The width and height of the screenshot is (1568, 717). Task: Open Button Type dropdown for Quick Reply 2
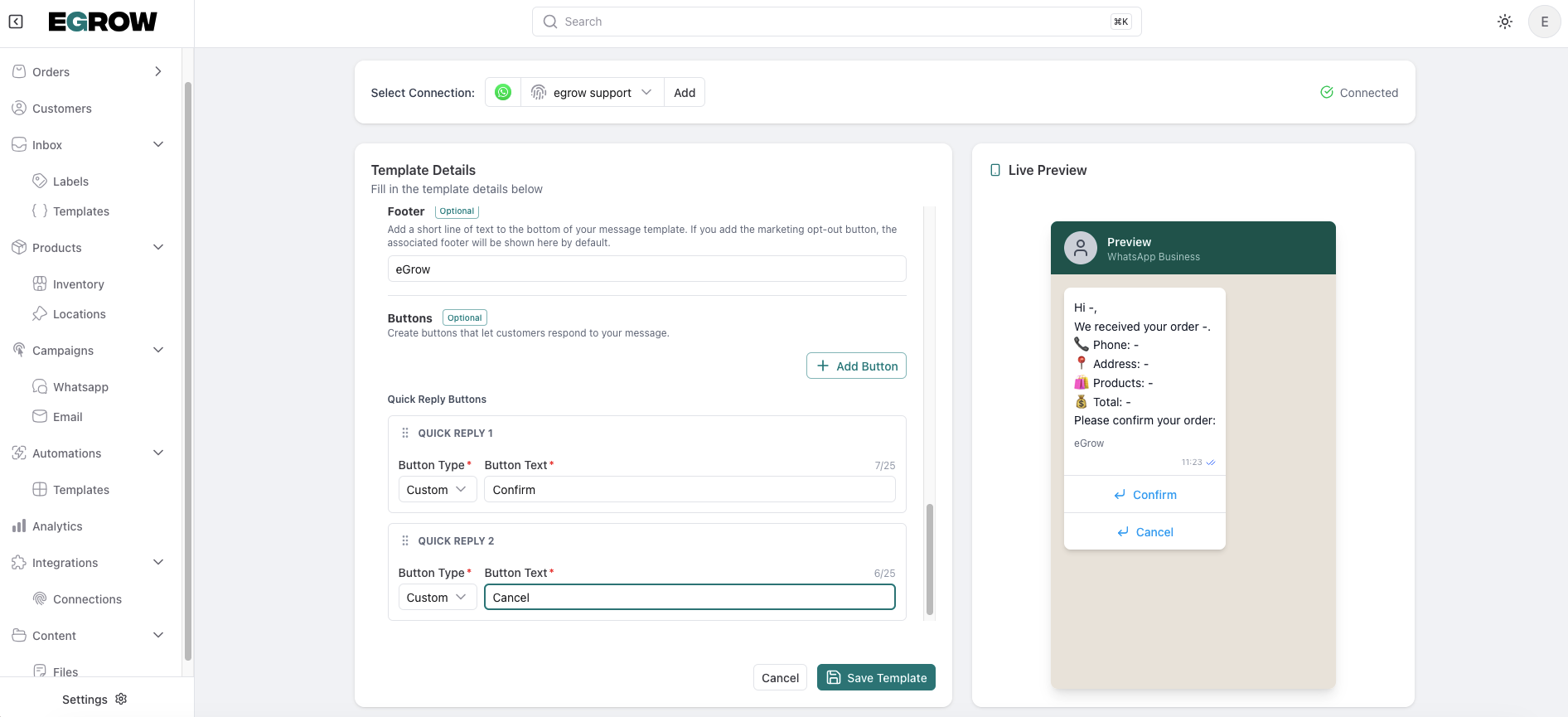(x=437, y=597)
